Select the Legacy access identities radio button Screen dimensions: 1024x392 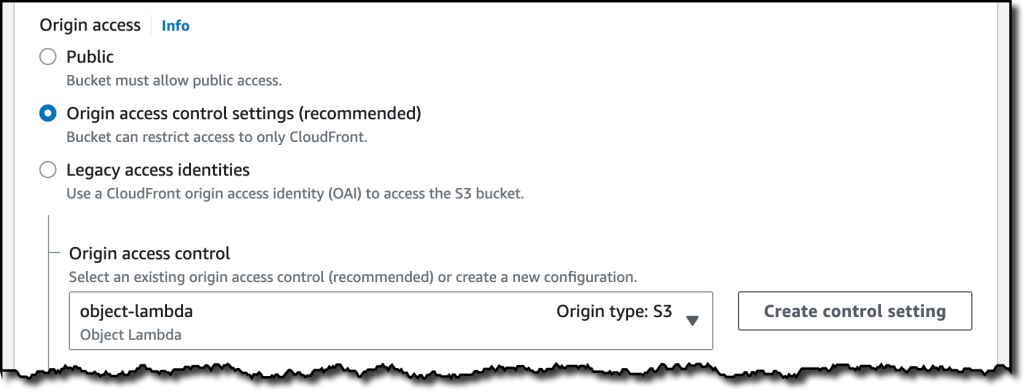click(48, 171)
